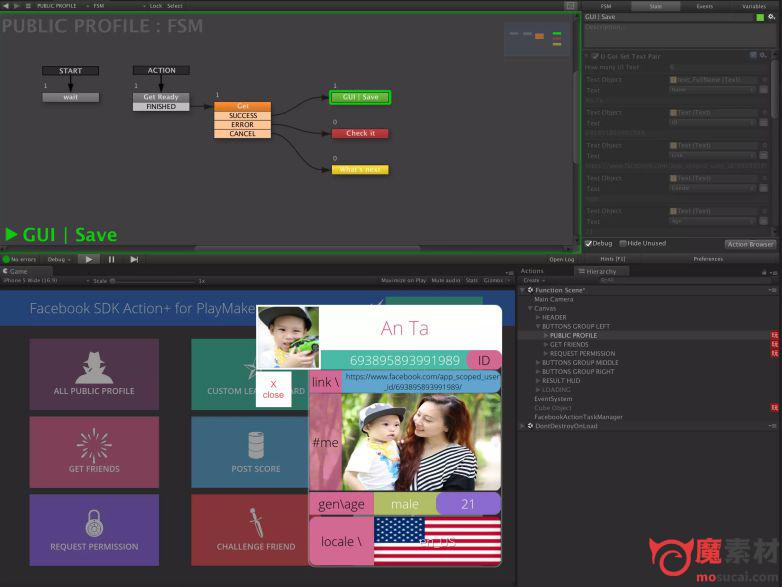Expand the DontDestroyOnLoad node

[x=522, y=426]
